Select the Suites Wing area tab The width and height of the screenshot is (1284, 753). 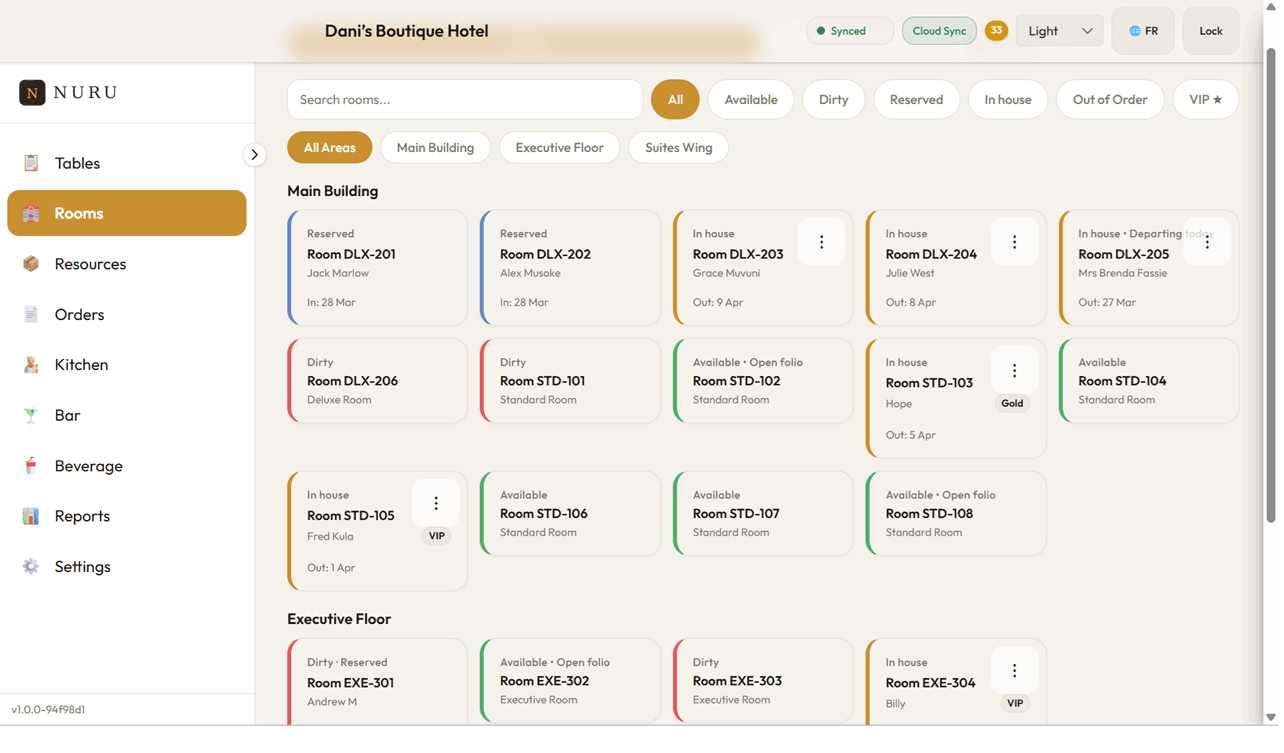[678, 148]
